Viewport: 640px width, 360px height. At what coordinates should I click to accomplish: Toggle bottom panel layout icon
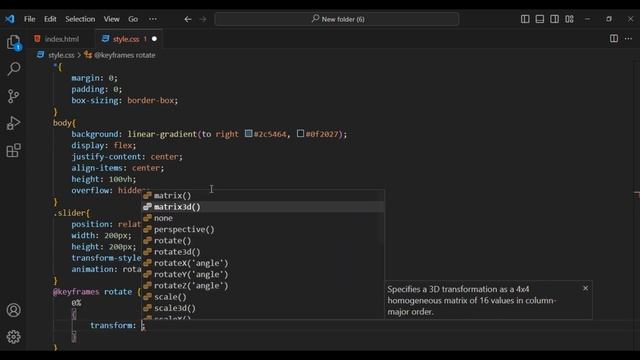[540, 19]
